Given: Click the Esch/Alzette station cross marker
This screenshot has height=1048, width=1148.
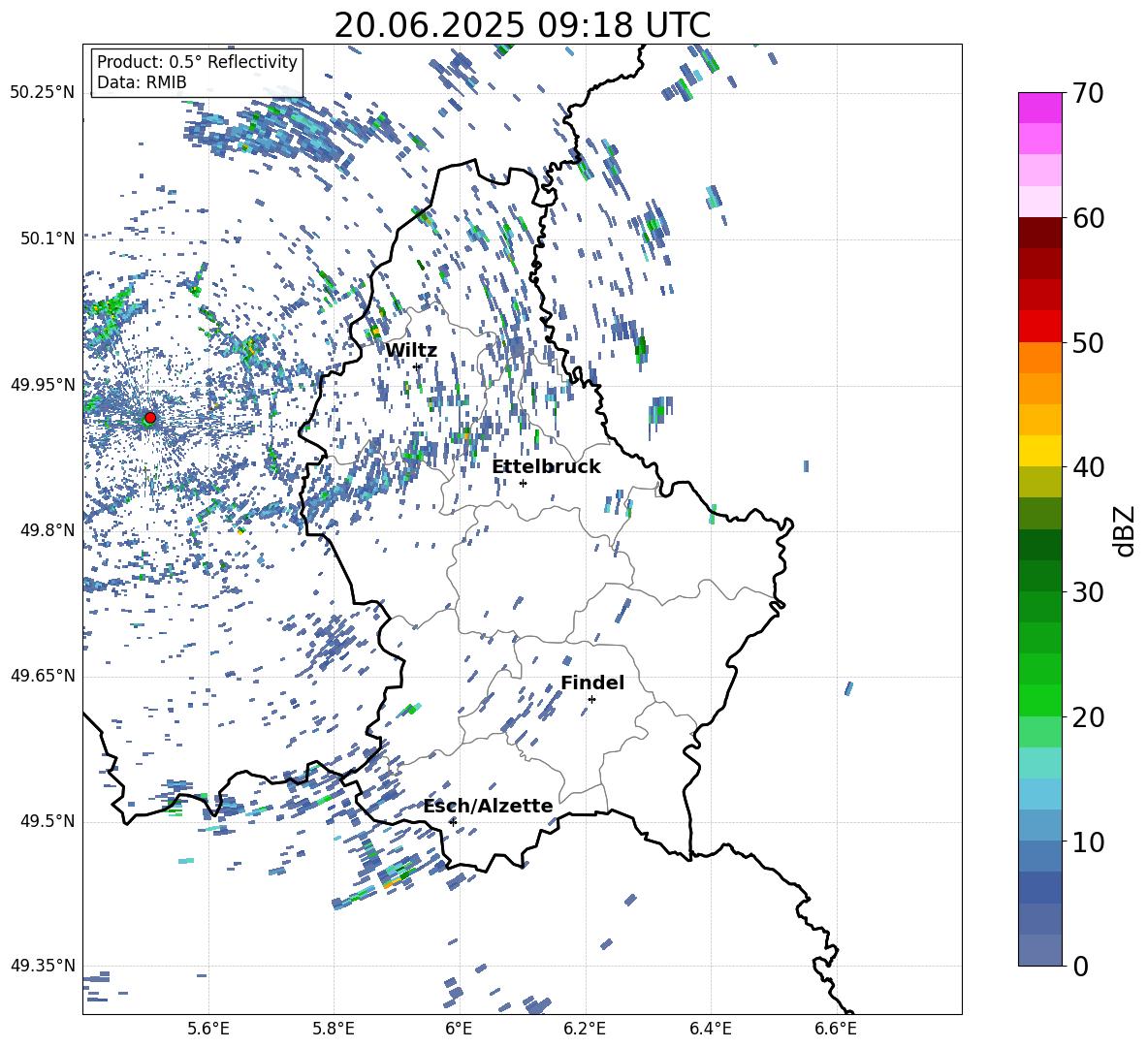Looking at the screenshot, I should coord(453,822).
